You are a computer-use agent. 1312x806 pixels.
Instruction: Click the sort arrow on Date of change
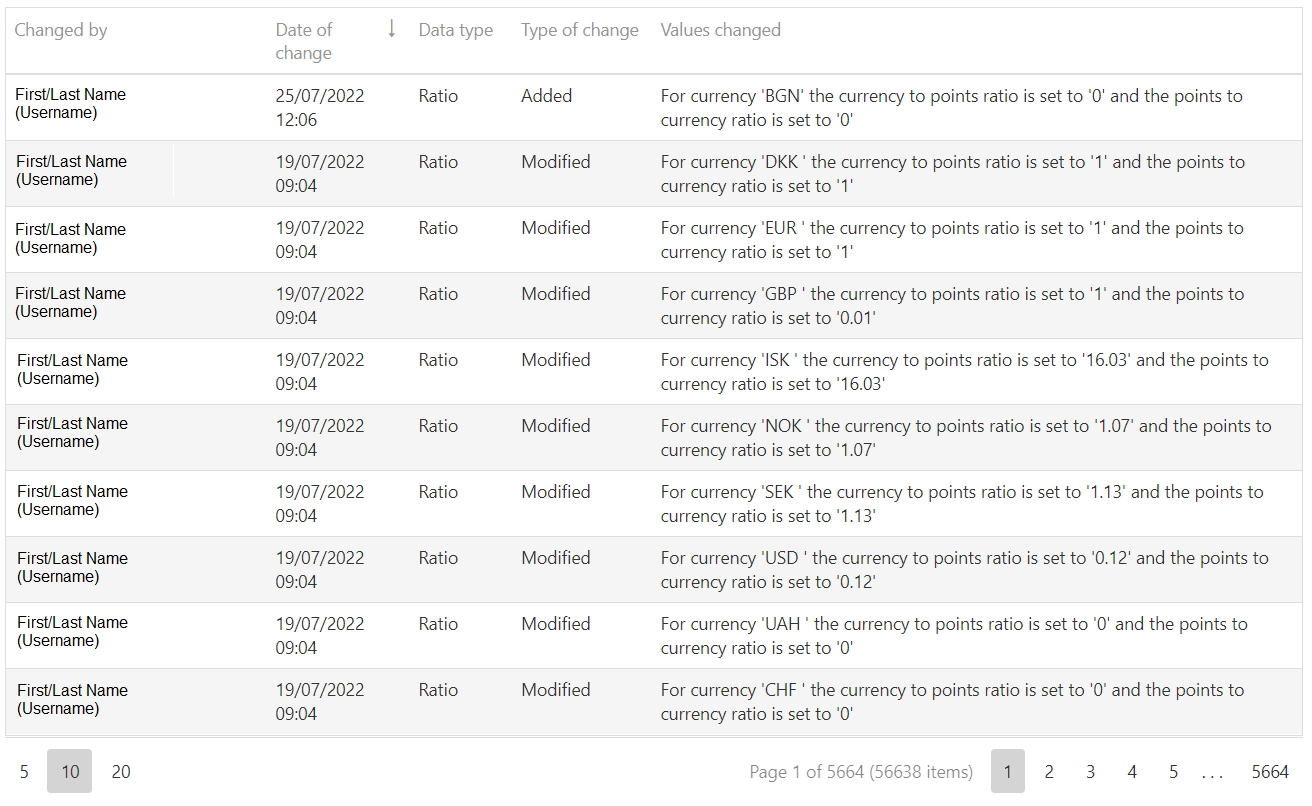click(x=391, y=29)
